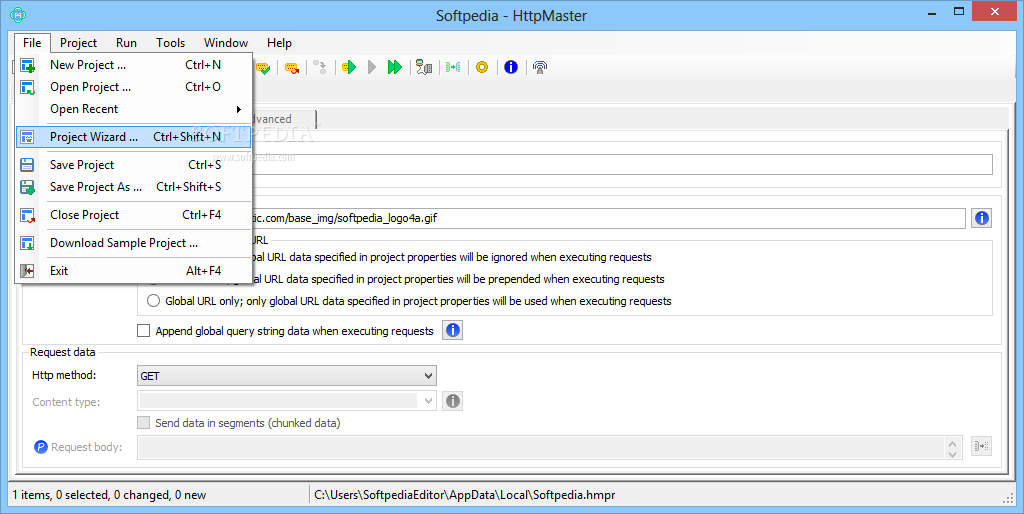Image resolution: width=1024 pixels, height=514 pixels.
Task: Click the Project Wizard icon in File menu
Action: click(x=27, y=137)
